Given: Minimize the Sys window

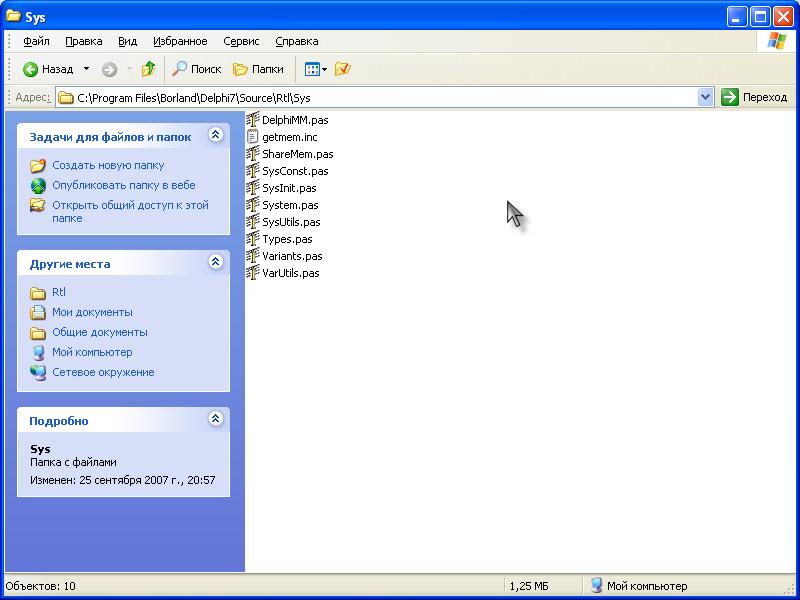Looking at the screenshot, I should [736, 17].
